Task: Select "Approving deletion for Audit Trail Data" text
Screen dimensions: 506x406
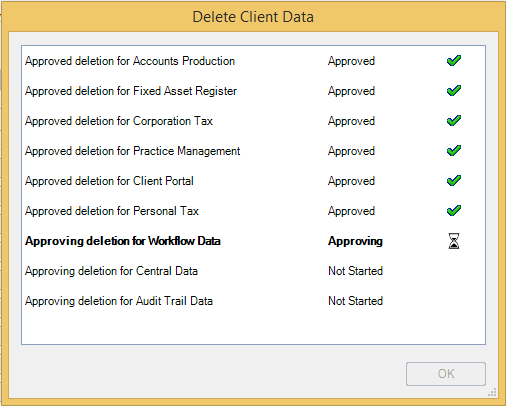Action: point(119,301)
